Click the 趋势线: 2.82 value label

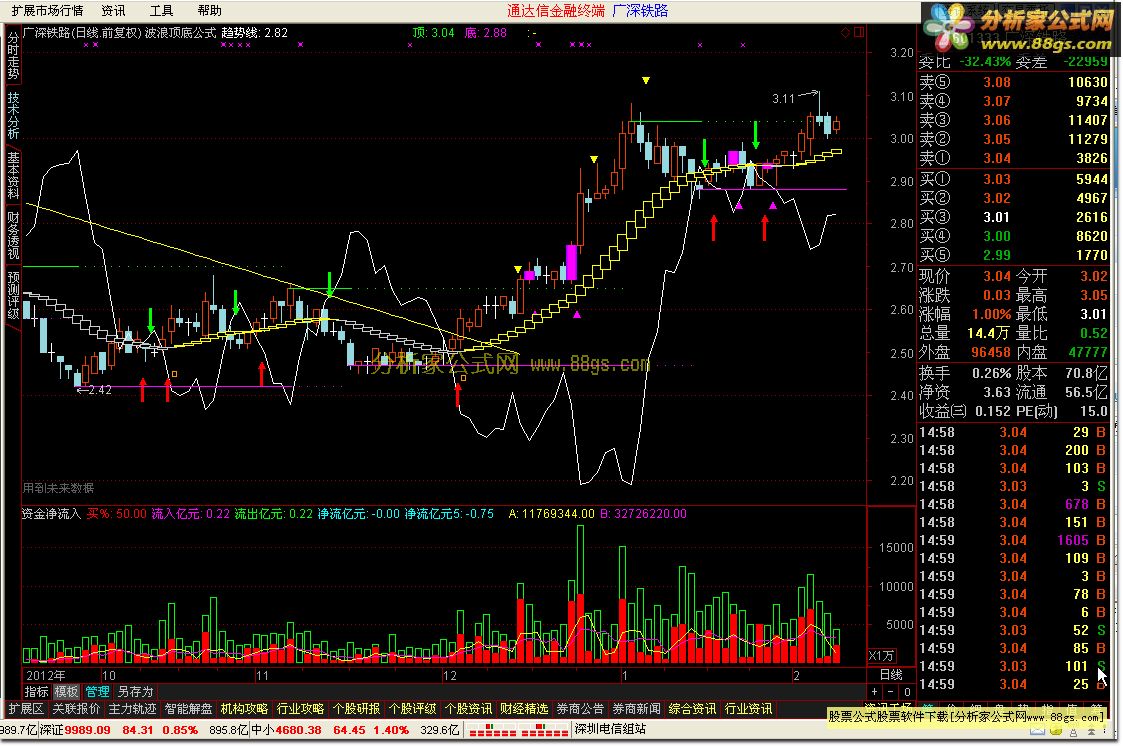254,32
